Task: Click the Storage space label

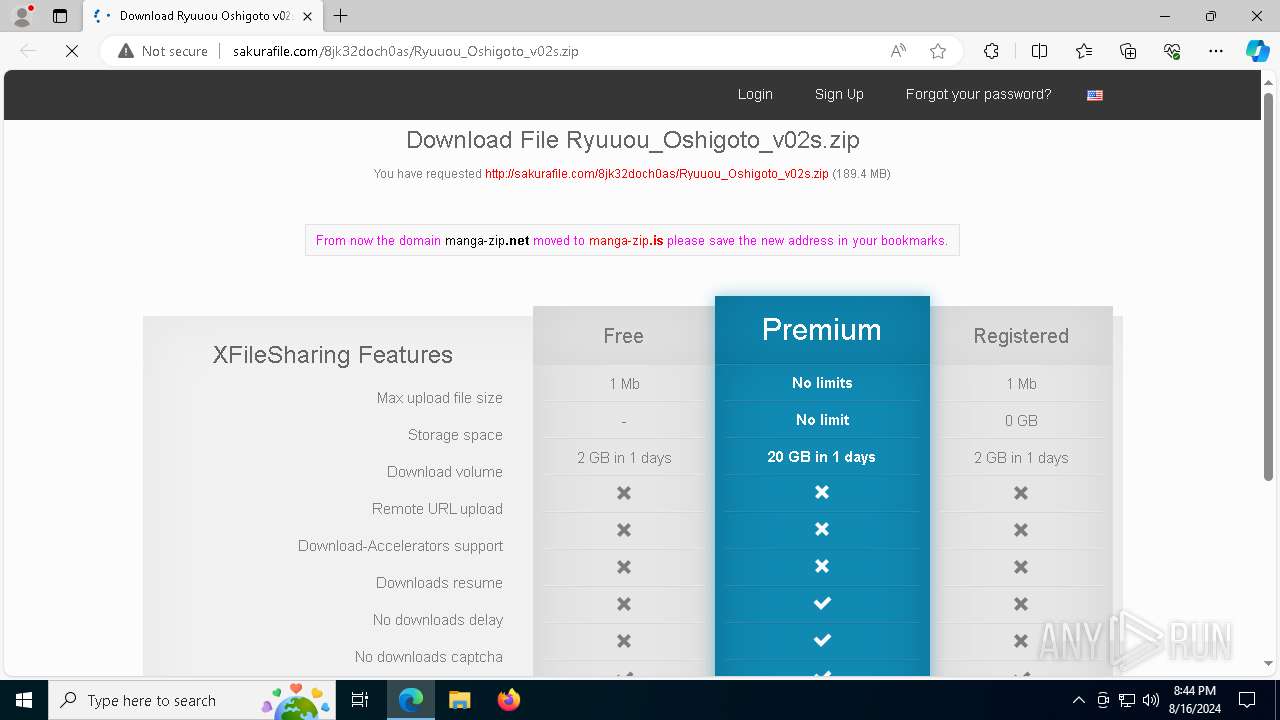Action: [x=455, y=435]
